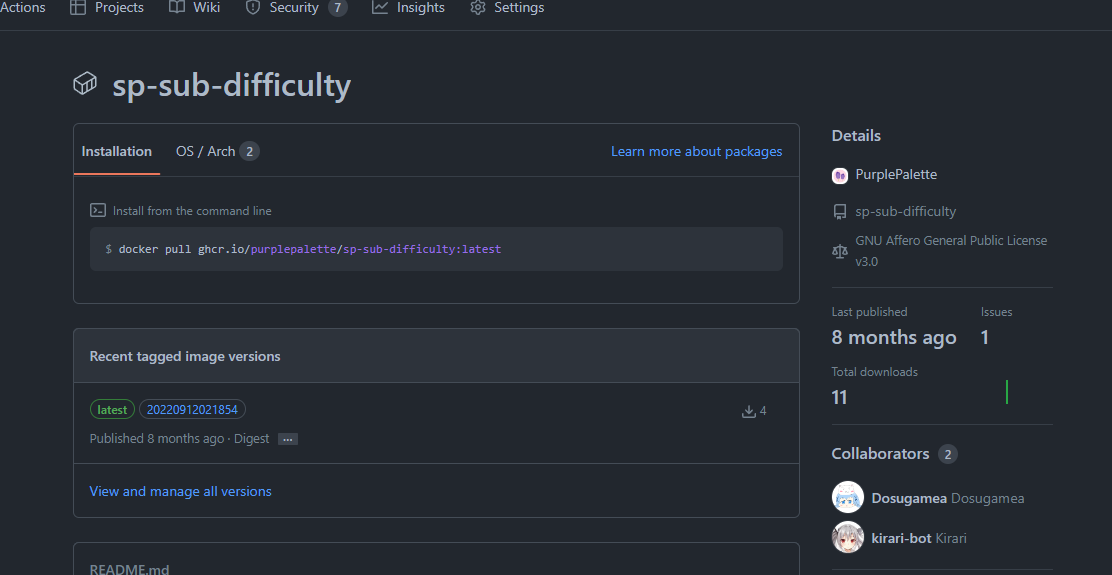Open the Projects tab icon

tap(77, 8)
